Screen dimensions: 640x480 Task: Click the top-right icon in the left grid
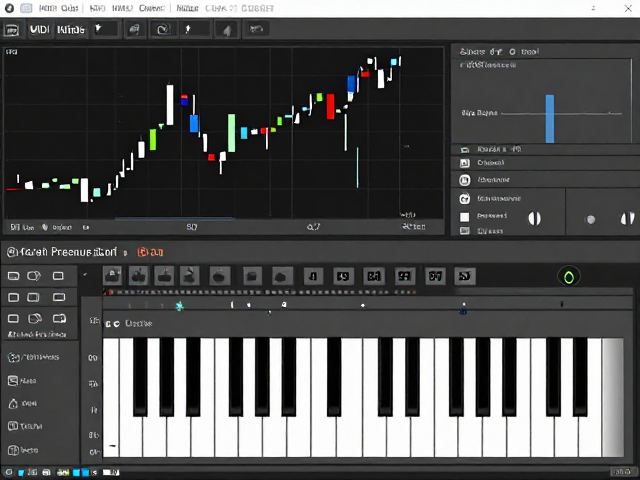[x=58, y=276]
